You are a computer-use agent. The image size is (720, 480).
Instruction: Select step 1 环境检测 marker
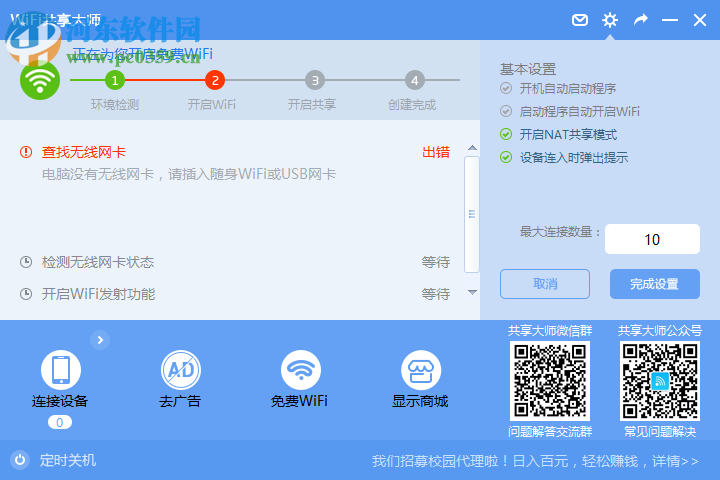pos(115,80)
